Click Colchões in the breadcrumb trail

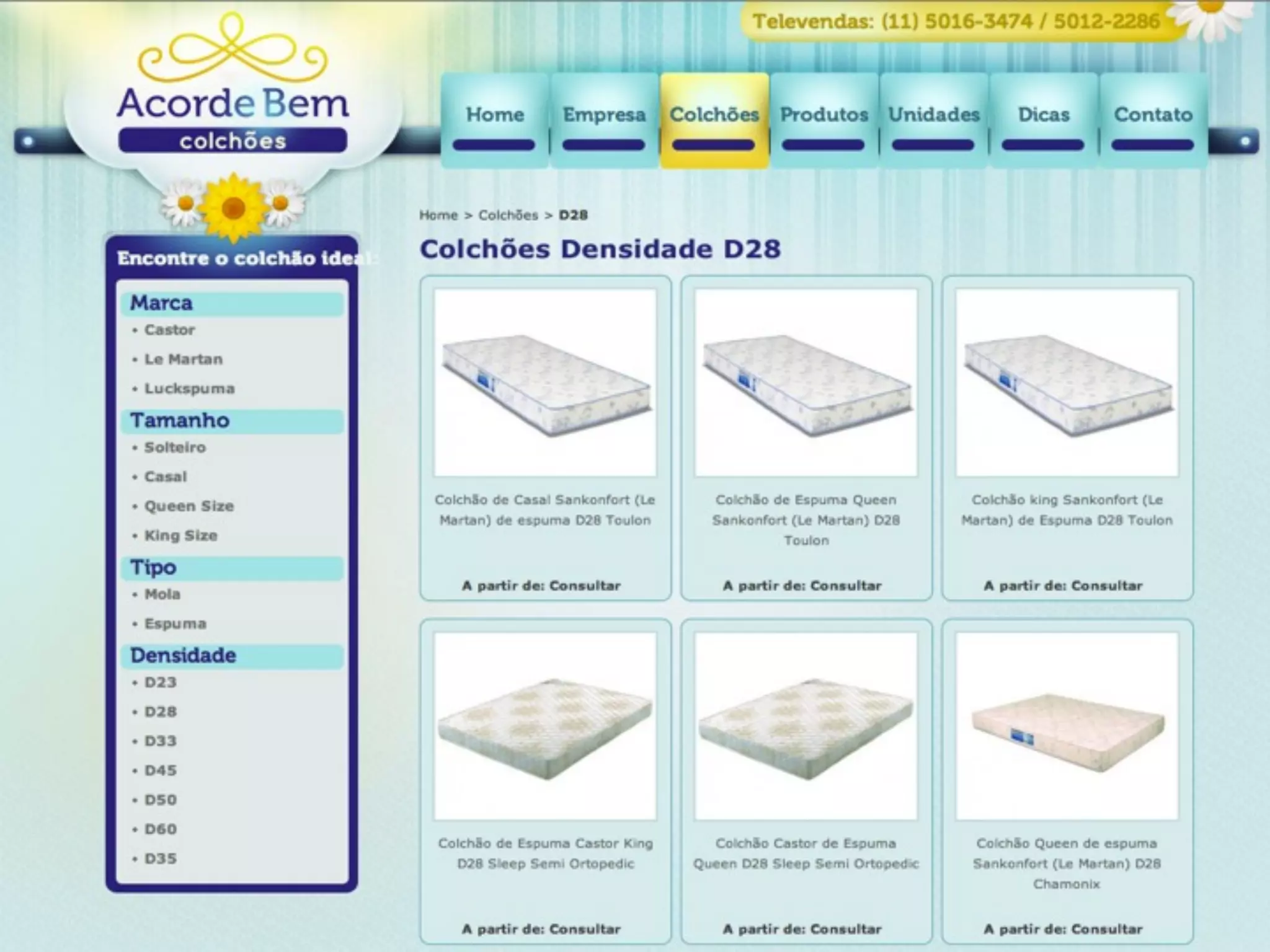point(508,215)
